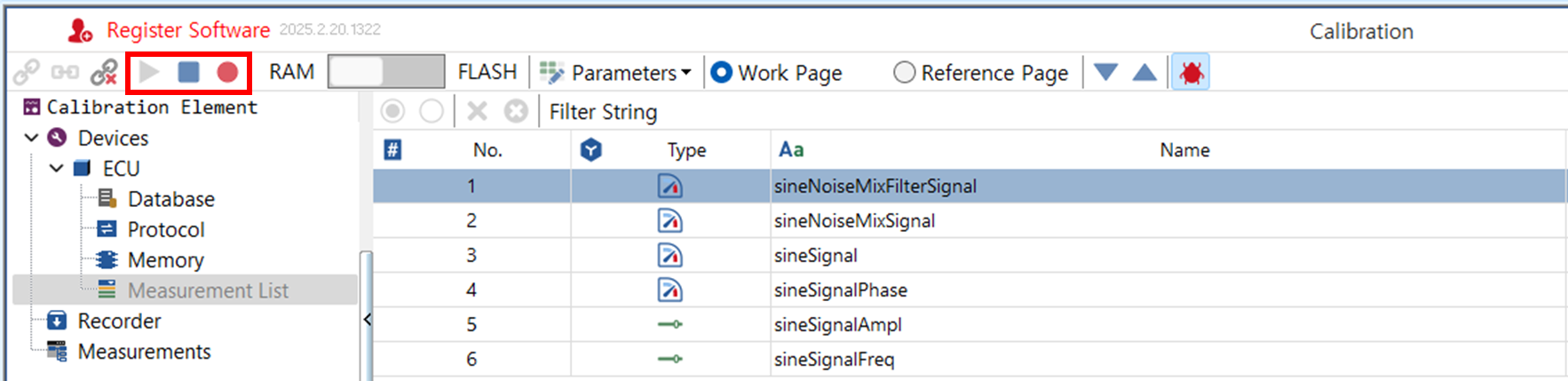This screenshot has height=381, width=1568.
Task: Toggle the red bug debug icon
Action: 1191,72
